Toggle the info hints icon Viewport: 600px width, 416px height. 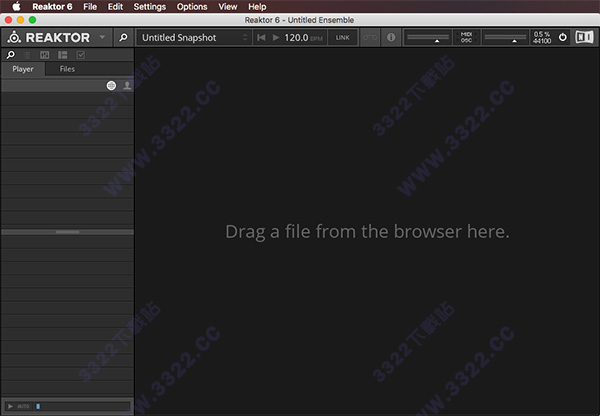(391, 38)
